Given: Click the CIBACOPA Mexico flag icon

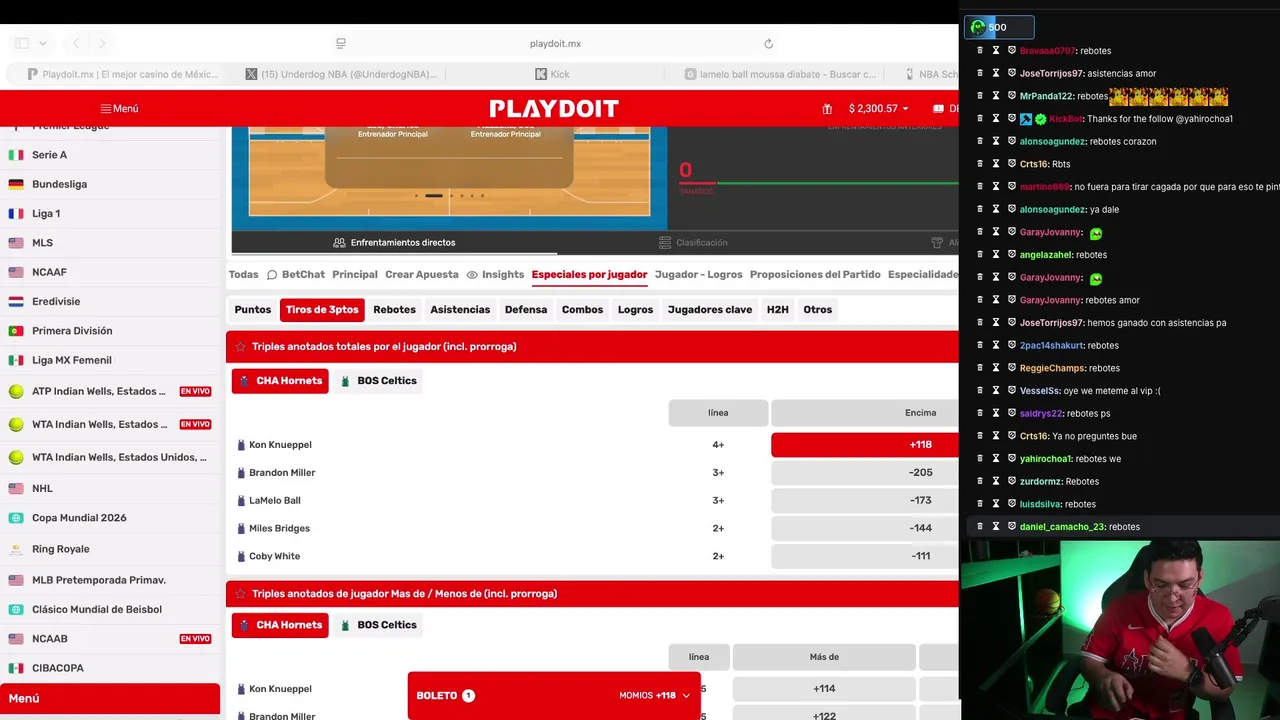Looking at the screenshot, I should click(16, 668).
